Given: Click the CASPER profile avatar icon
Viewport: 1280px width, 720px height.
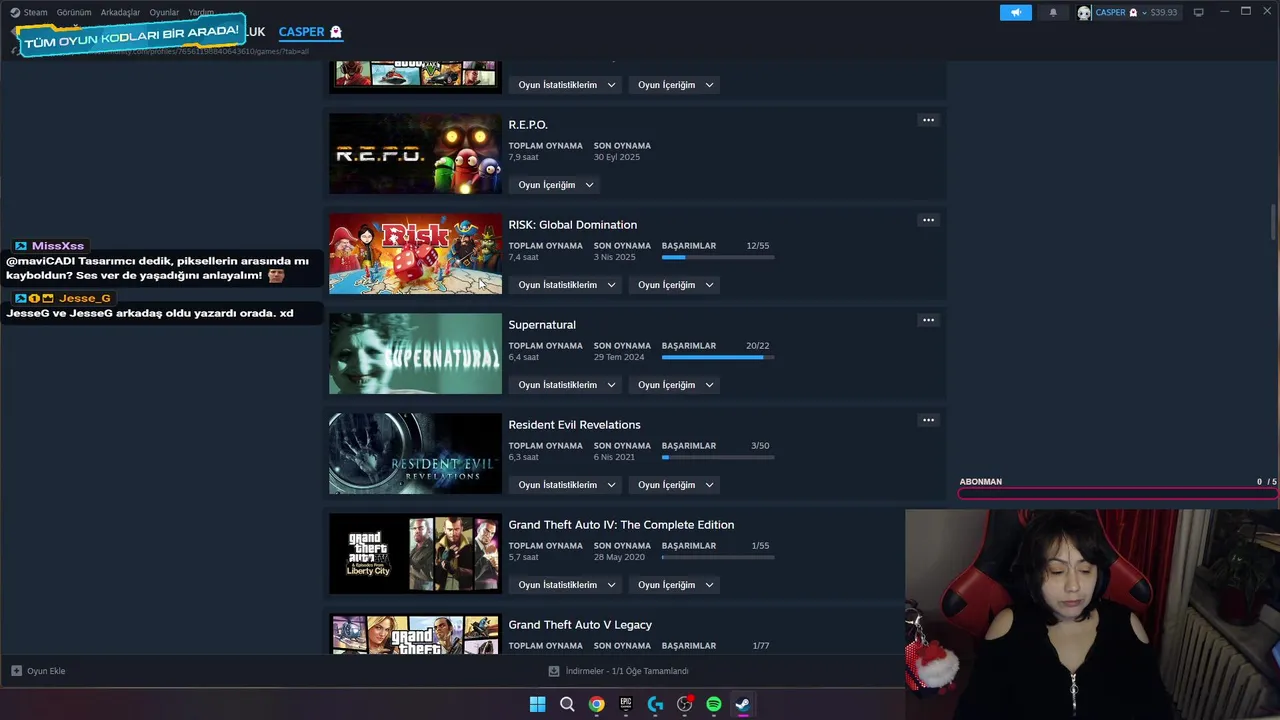Looking at the screenshot, I should pyautogui.click(x=1084, y=13).
